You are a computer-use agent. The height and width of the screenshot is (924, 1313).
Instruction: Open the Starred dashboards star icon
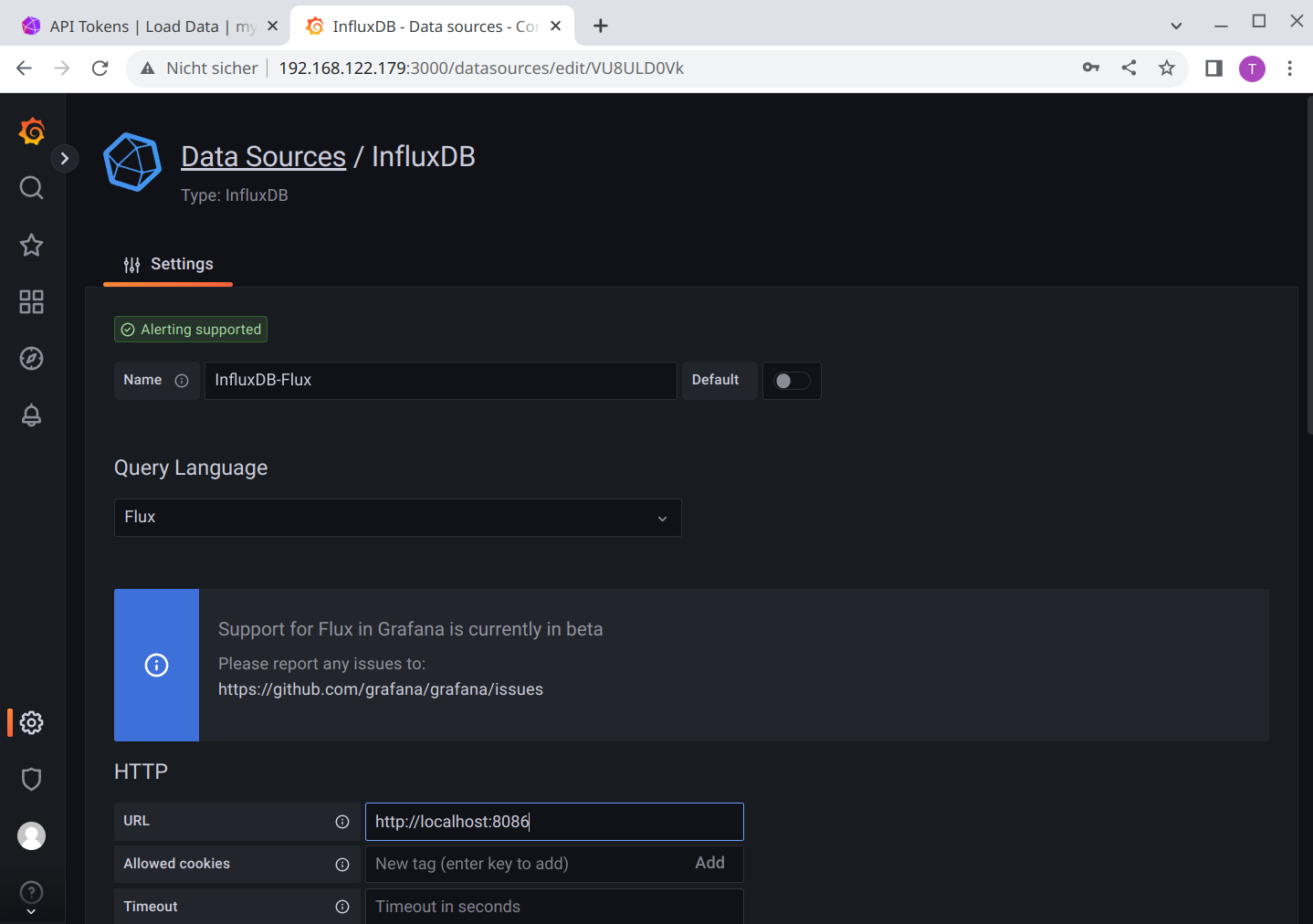click(x=32, y=245)
